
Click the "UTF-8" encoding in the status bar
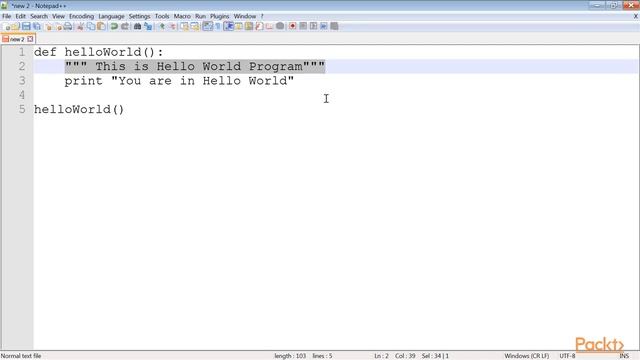(x=567, y=356)
